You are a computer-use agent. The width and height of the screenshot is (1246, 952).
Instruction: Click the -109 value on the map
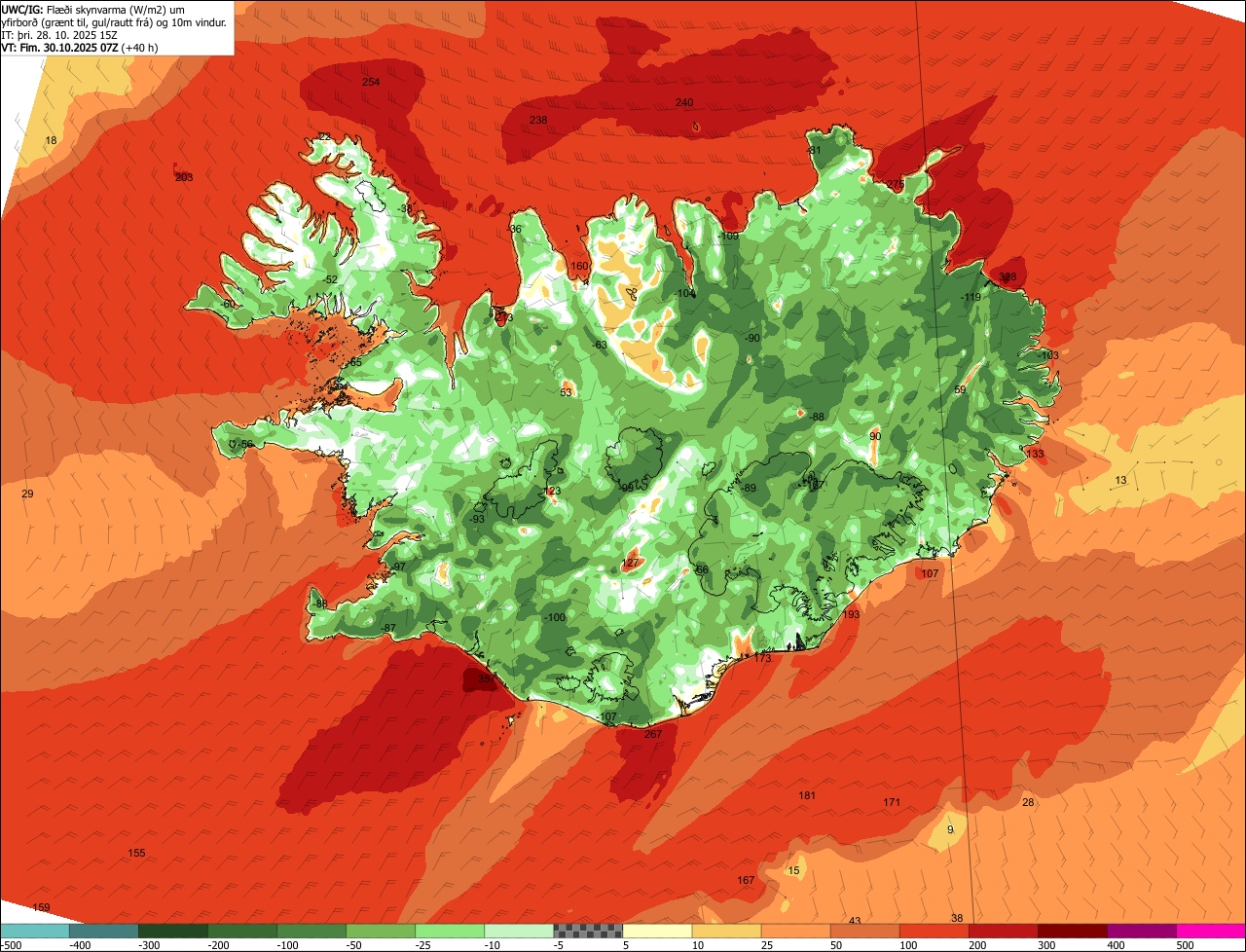[728, 237]
